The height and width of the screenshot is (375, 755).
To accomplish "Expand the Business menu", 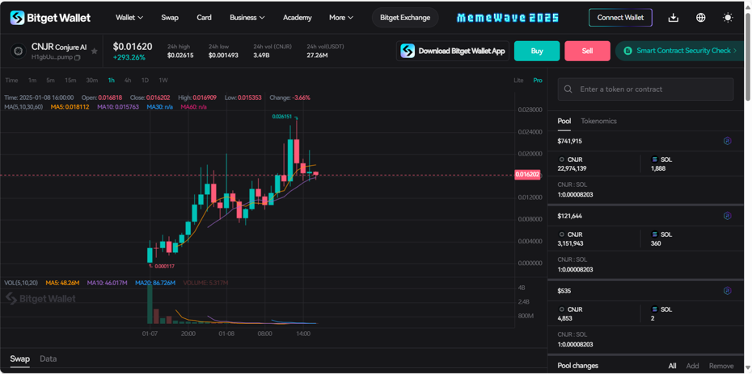I will pyautogui.click(x=247, y=18).
